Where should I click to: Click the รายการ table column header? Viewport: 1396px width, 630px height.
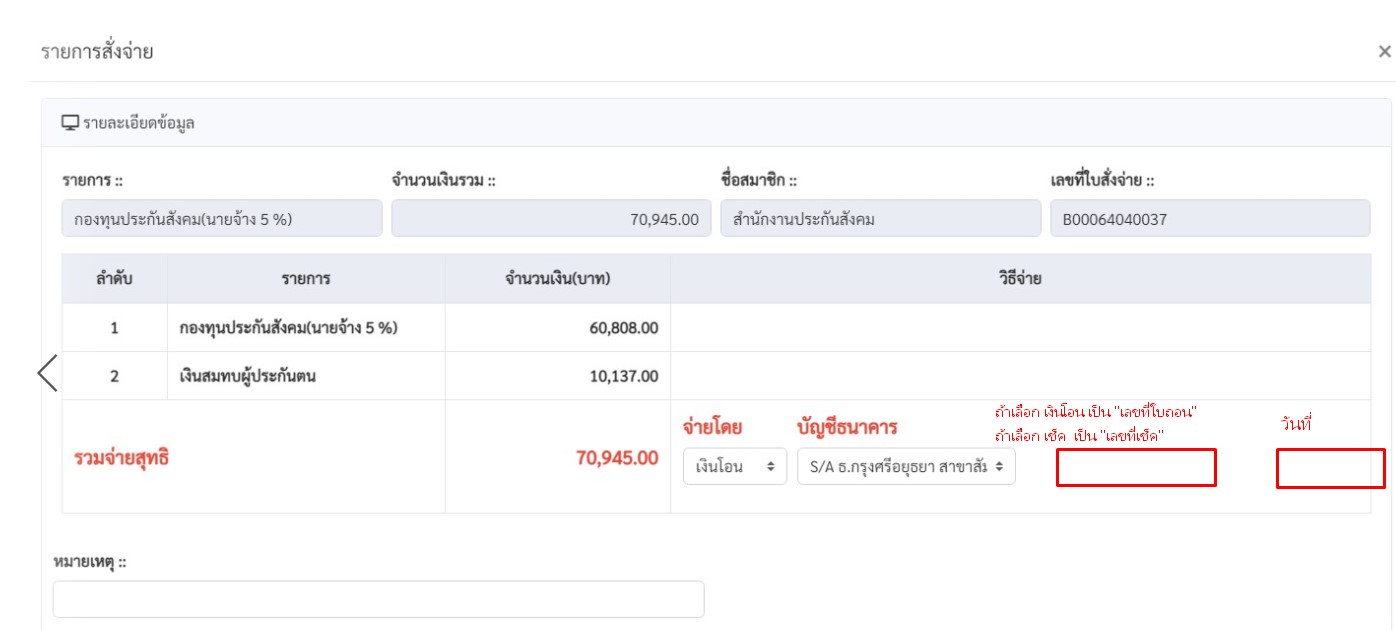click(306, 278)
